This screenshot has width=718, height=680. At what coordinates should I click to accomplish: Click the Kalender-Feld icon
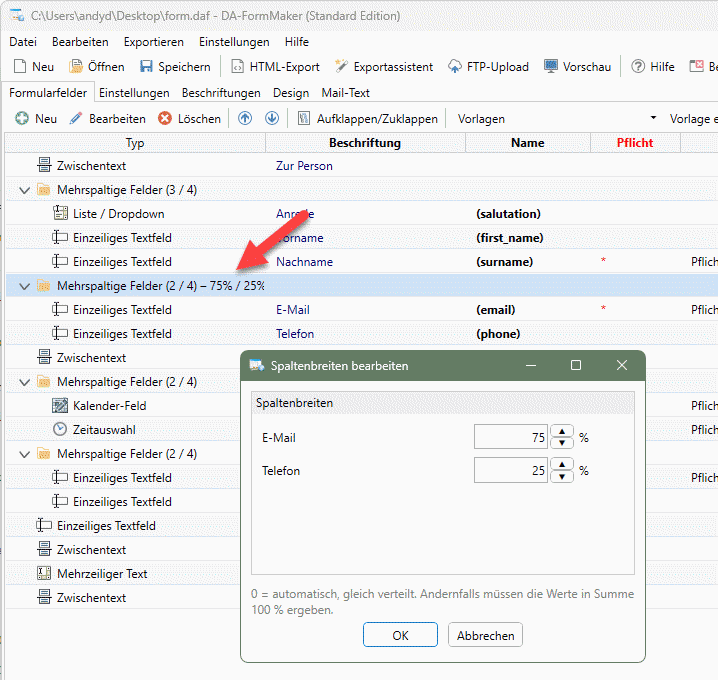[x=60, y=405]
